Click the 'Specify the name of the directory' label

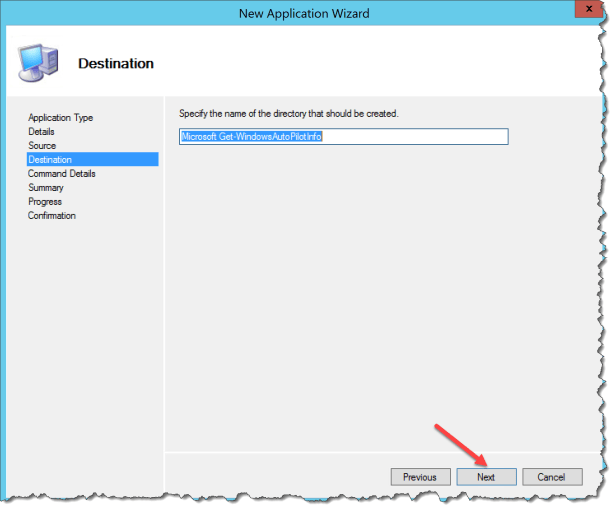(288, 114)
